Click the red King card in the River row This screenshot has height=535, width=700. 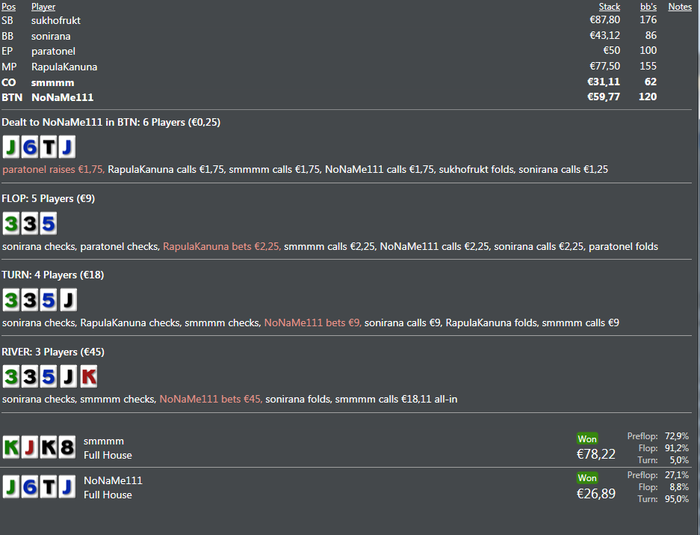[88, 377]
